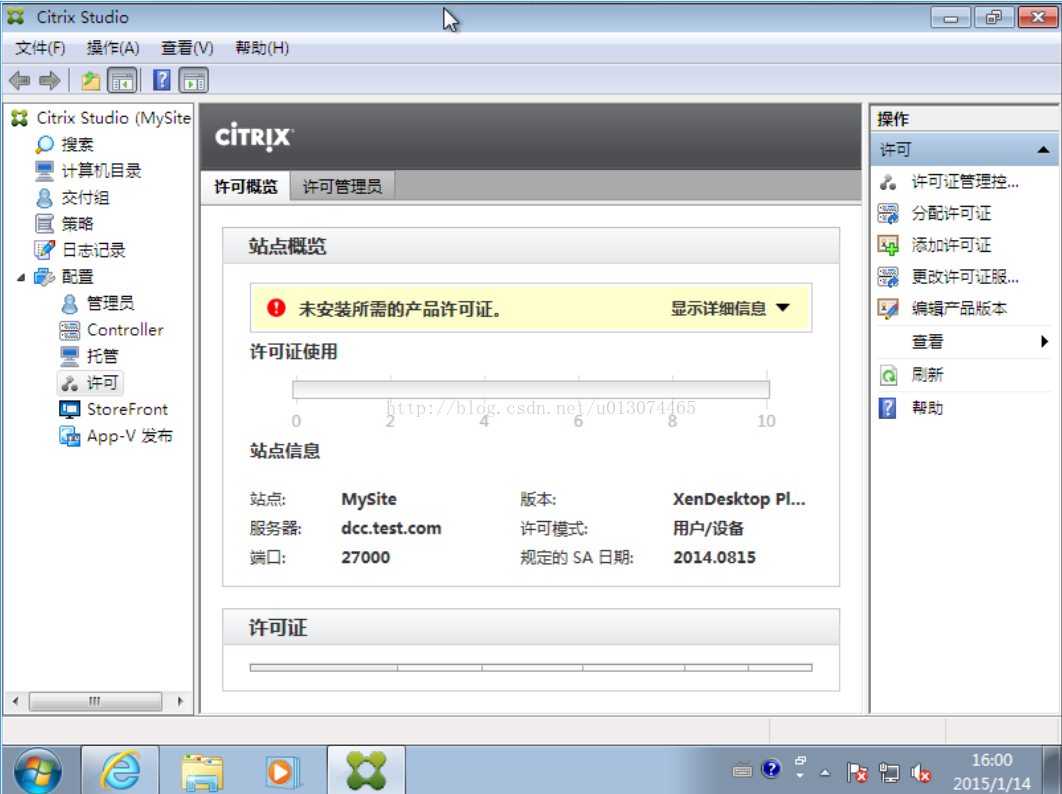Click 分配许可证 in actions pane
Image resolution: width=1062 pixels, height=794 pixels.
click(x=951, y=213)
